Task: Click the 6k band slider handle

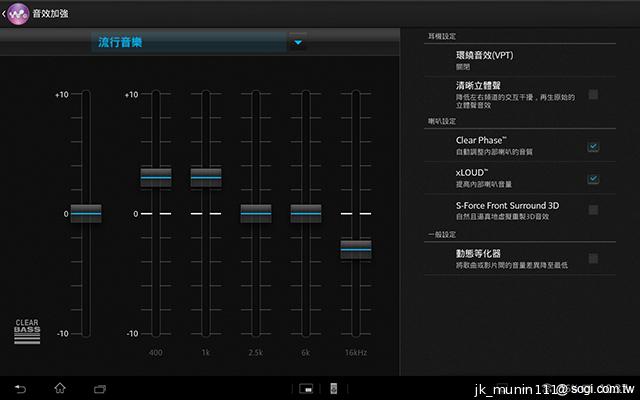Action: pyautogui.click(x=306, y=213)
